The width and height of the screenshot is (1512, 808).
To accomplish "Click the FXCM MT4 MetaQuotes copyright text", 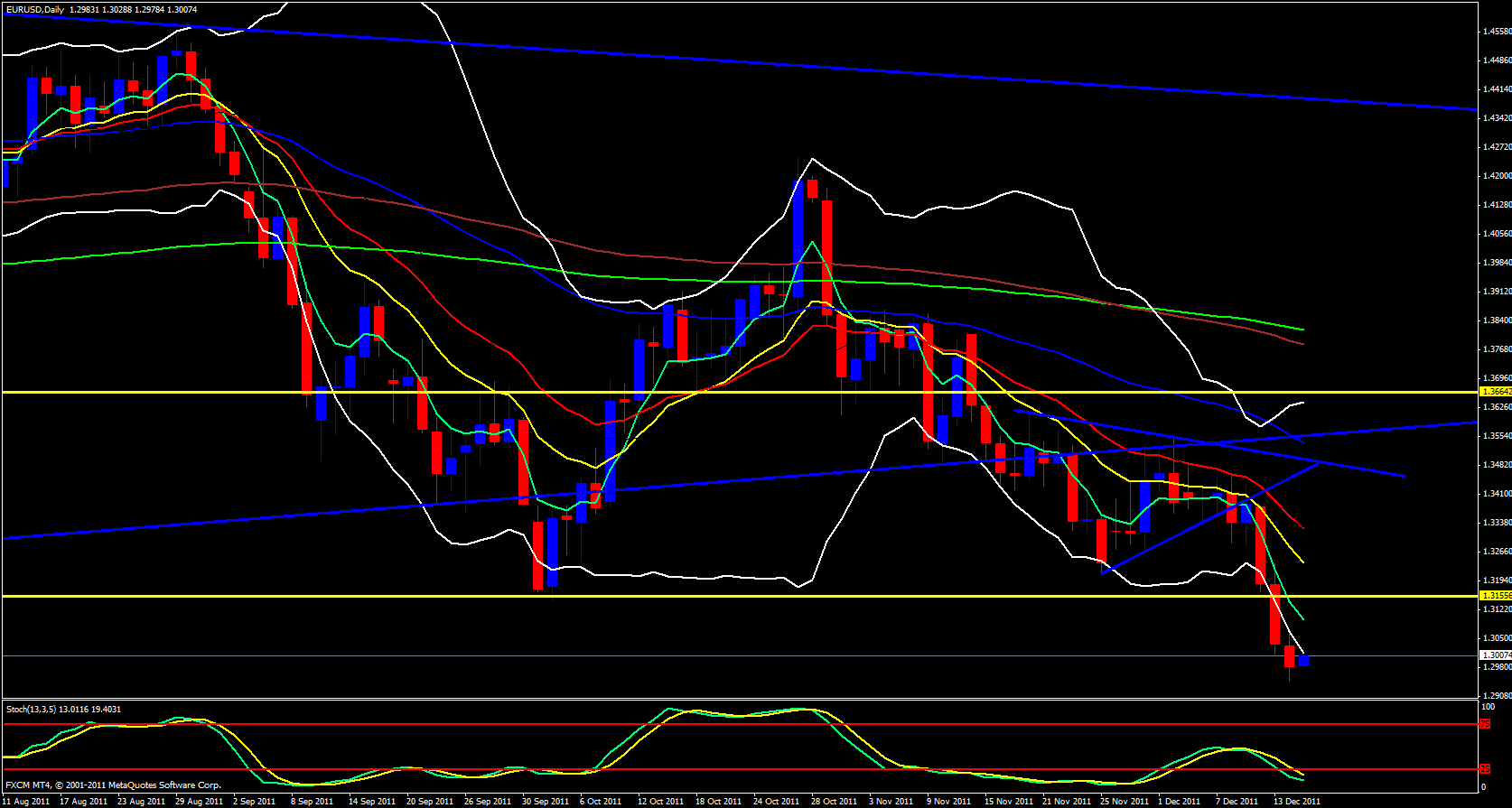I will tap(113, 785).
